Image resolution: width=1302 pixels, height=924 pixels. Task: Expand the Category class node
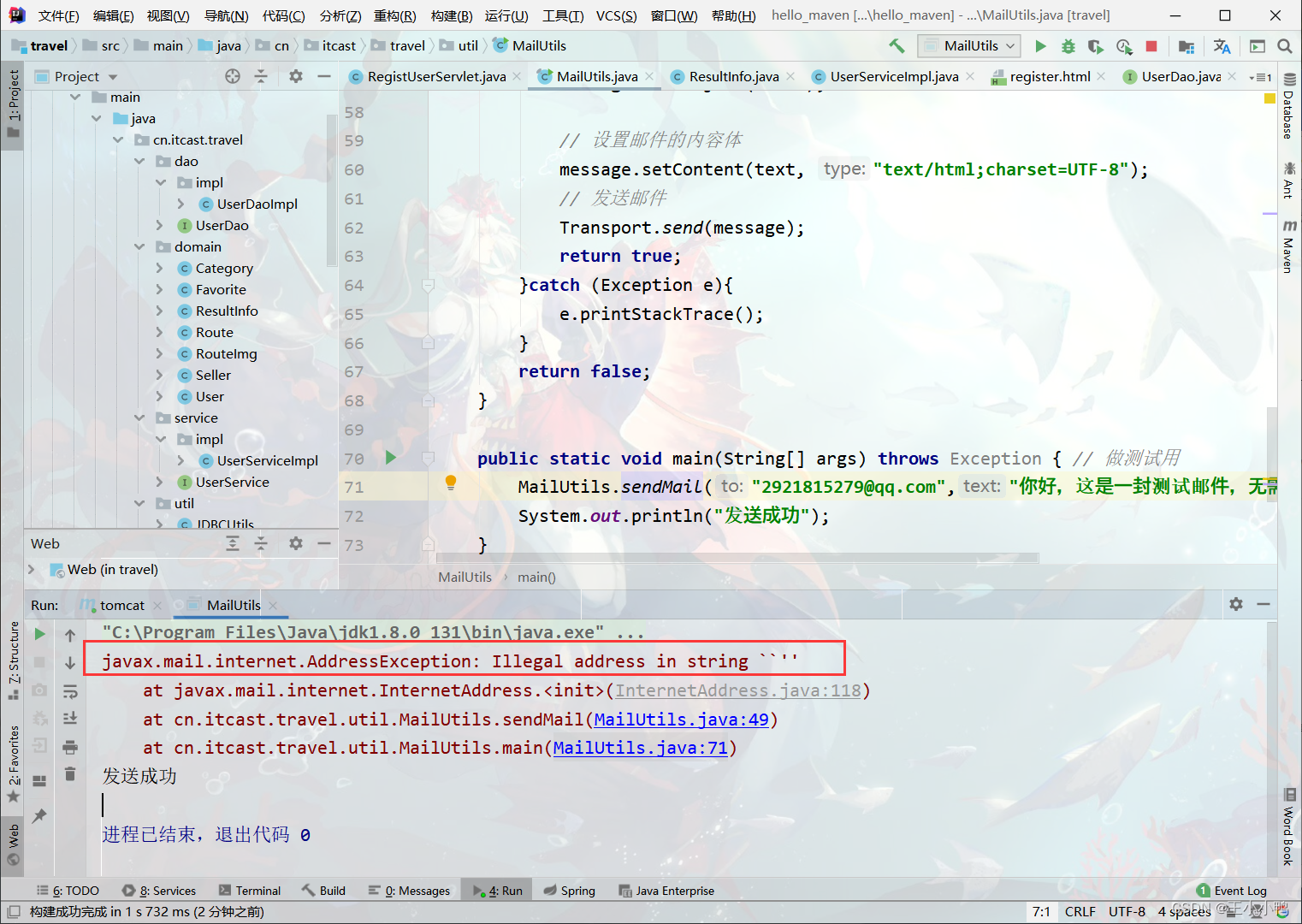[160, 268]
